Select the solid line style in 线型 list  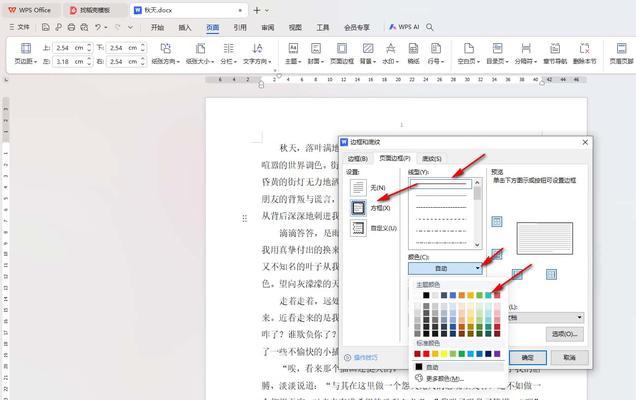(441, 184)
